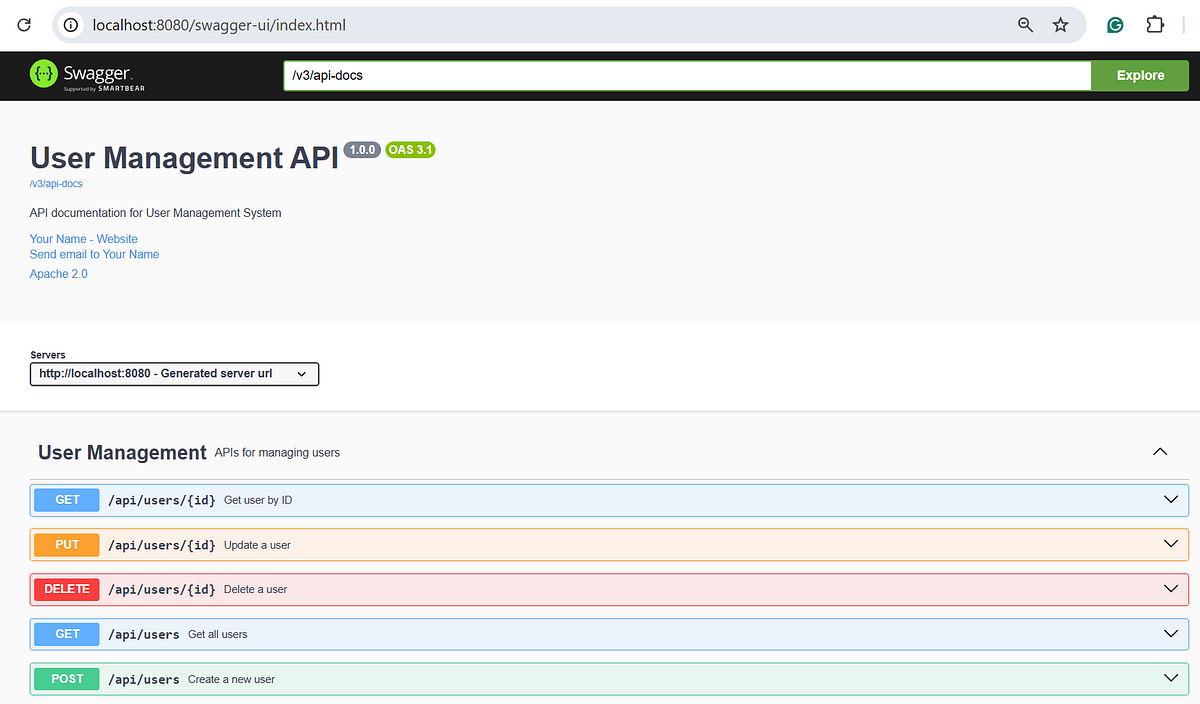Click the POST badge for Create a new user
Image resolution: width=1200 pixels, height=704 pixels.
point(66,678)
